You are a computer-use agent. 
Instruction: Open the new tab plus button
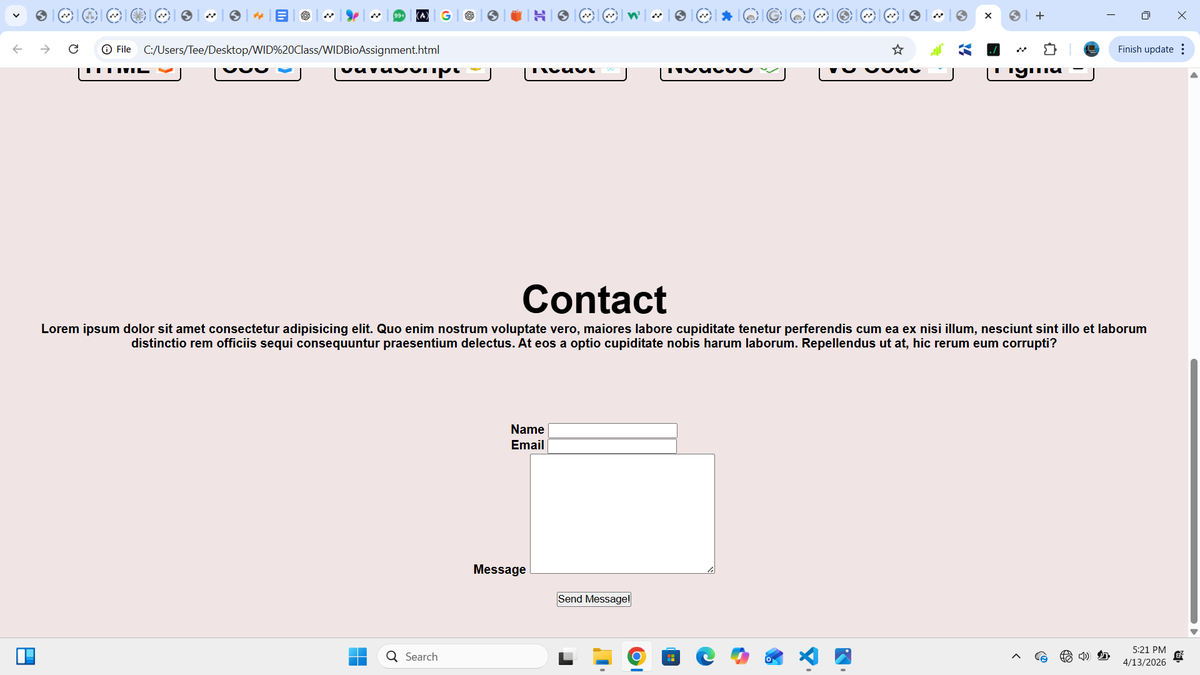click(1040, 16)
